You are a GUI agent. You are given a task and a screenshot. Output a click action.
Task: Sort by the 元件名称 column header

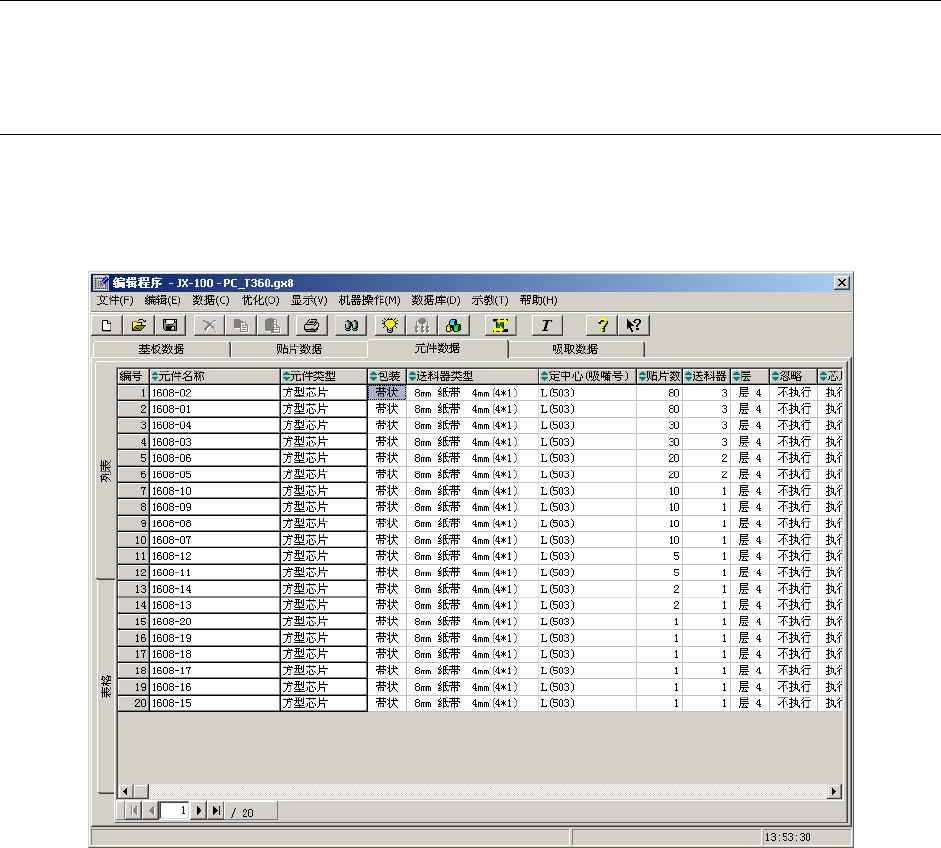click(x=214, y=376)
